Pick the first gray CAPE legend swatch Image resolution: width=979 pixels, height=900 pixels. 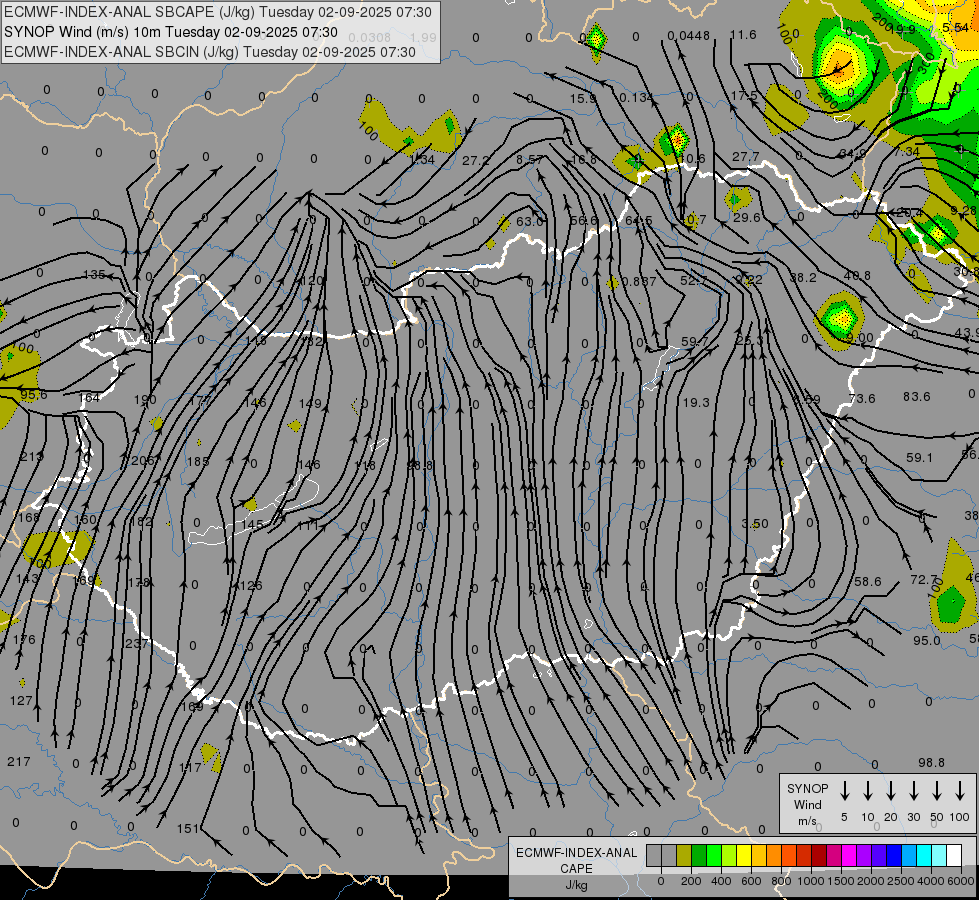[x=654, y=856]
